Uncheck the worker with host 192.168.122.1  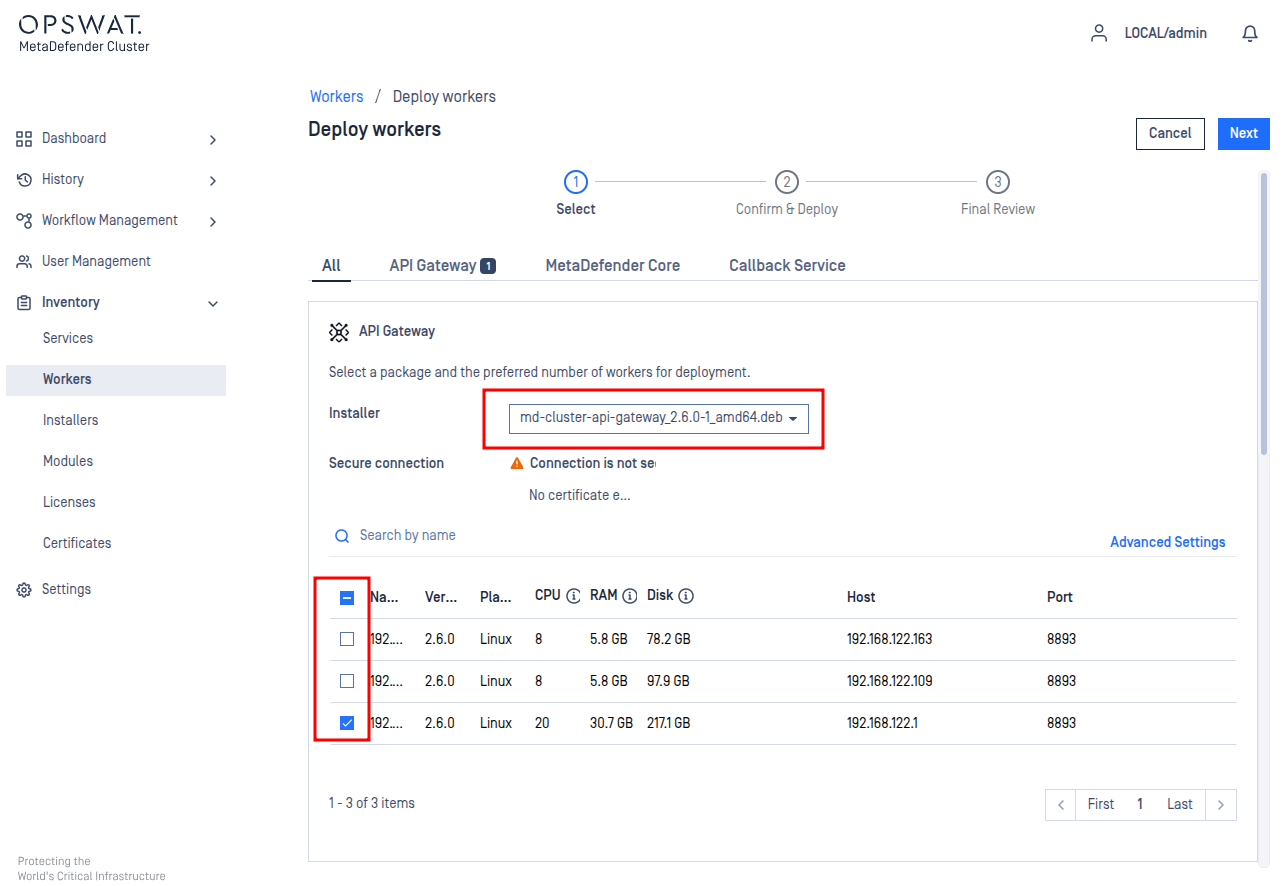[347, 723]
